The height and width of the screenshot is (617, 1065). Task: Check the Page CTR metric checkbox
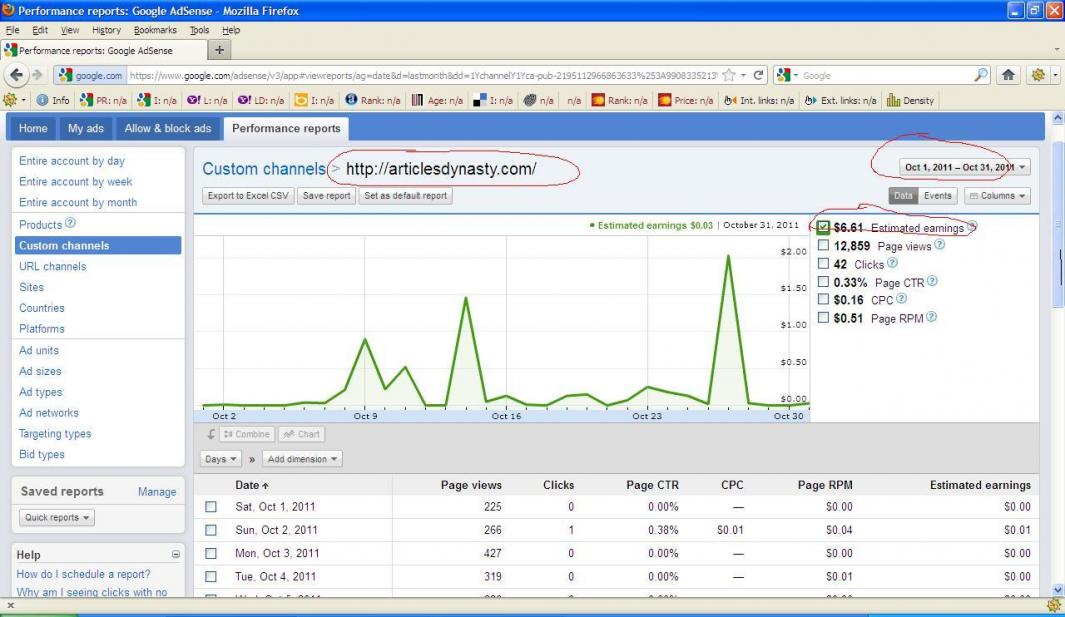[x=823, y=281]
